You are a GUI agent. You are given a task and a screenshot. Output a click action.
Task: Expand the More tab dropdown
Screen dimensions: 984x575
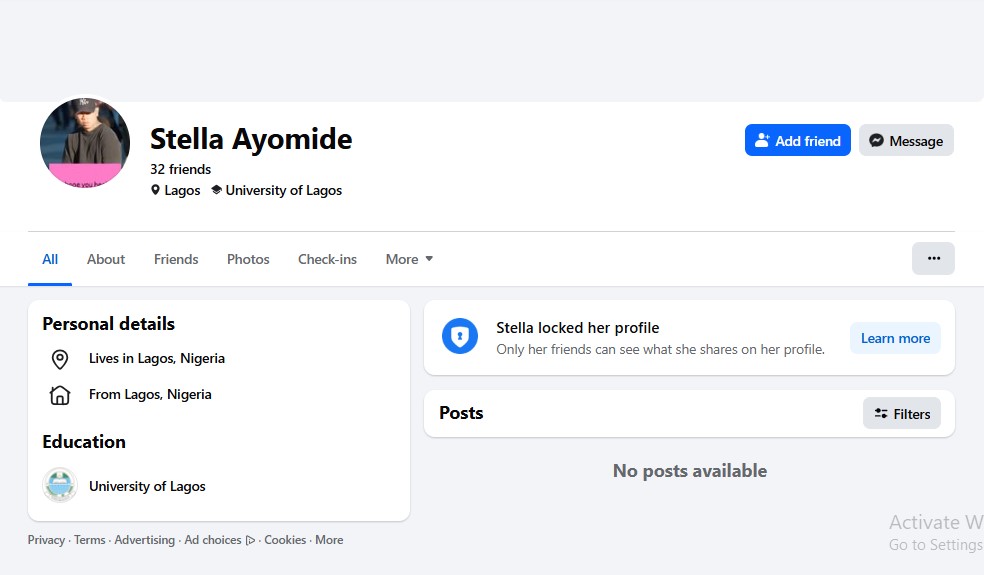[409, 259]
